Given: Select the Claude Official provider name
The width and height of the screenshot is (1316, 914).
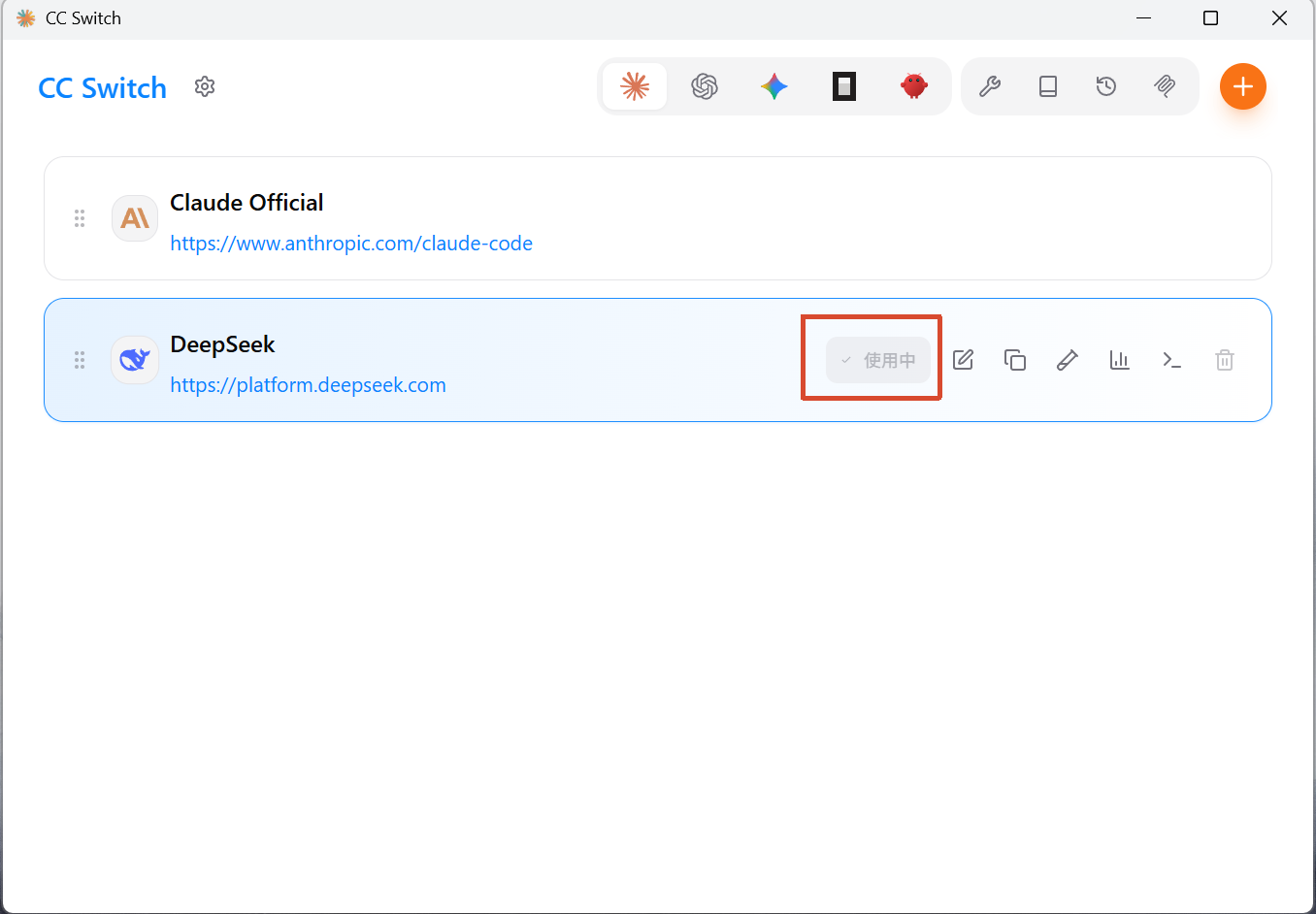Looking at the screenshot, I should point(247,202).
